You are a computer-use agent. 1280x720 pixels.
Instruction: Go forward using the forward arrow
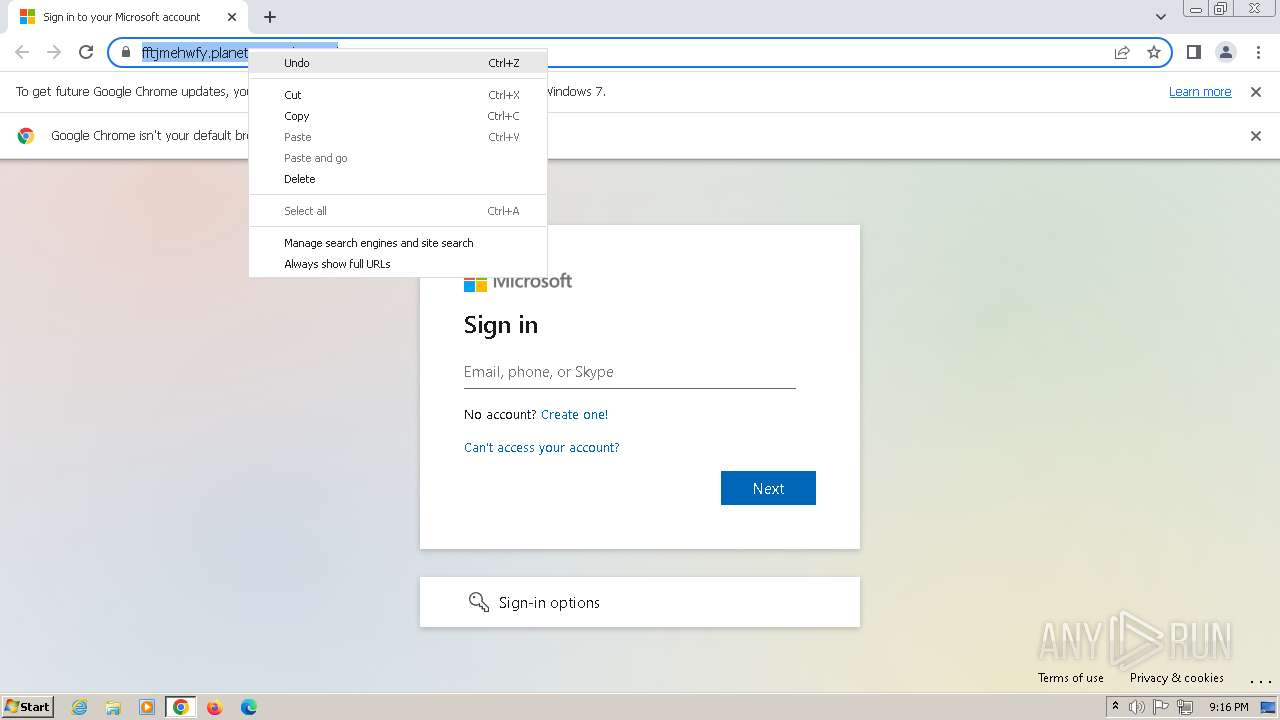[x=54, y=52]
